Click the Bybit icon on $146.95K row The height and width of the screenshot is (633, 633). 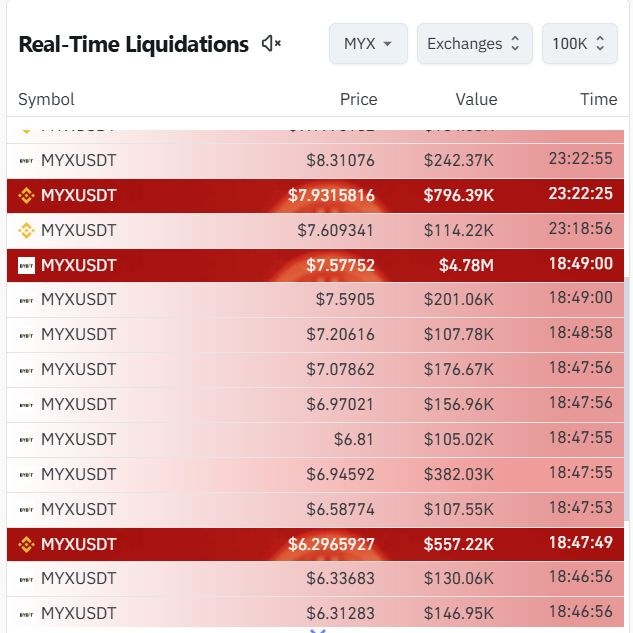click(26, 614)
